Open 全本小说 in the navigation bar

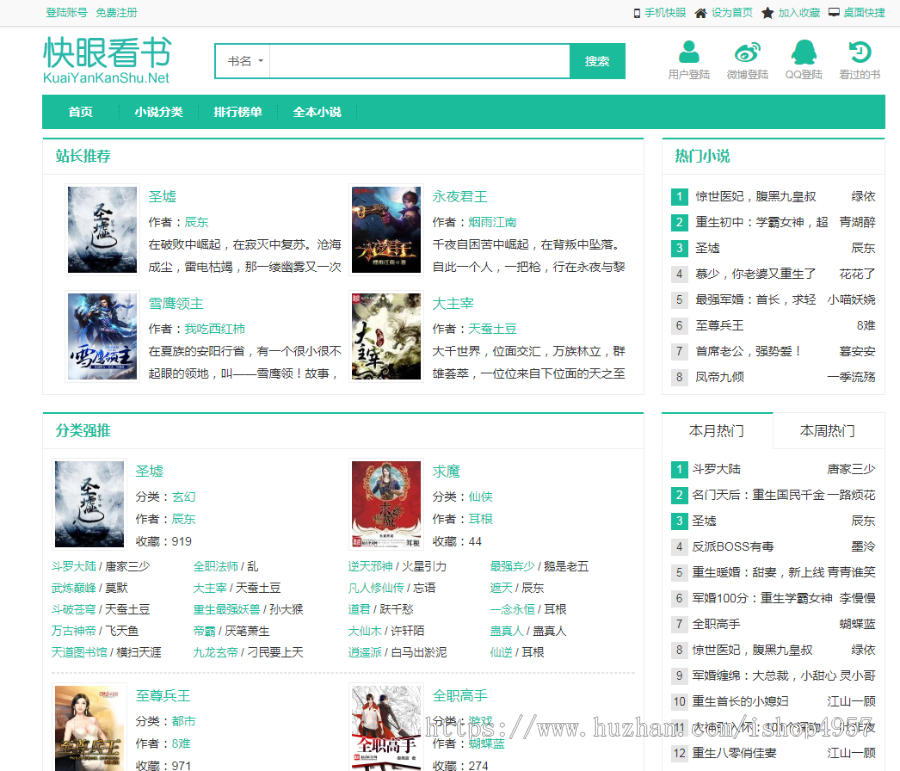pyautogui.click(x=317, y=112)
